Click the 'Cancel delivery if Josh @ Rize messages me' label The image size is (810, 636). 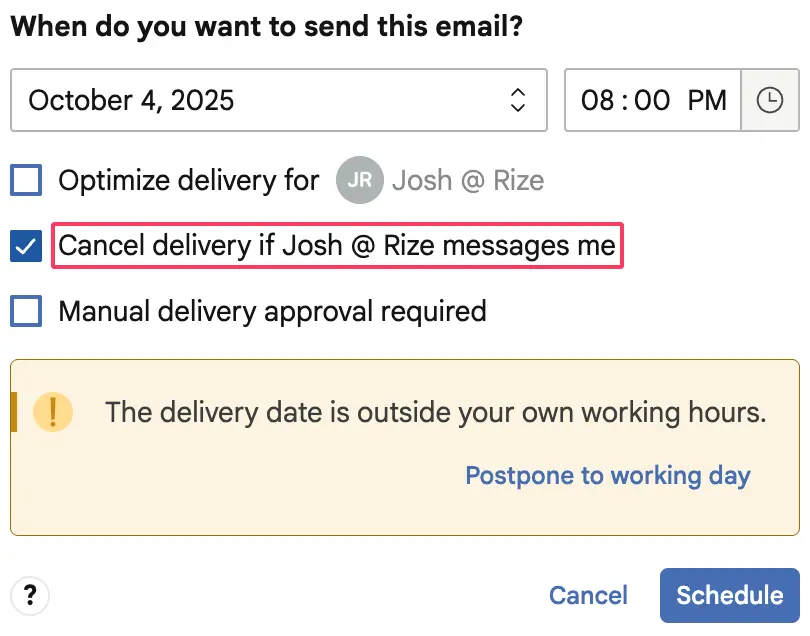point(337,246)
